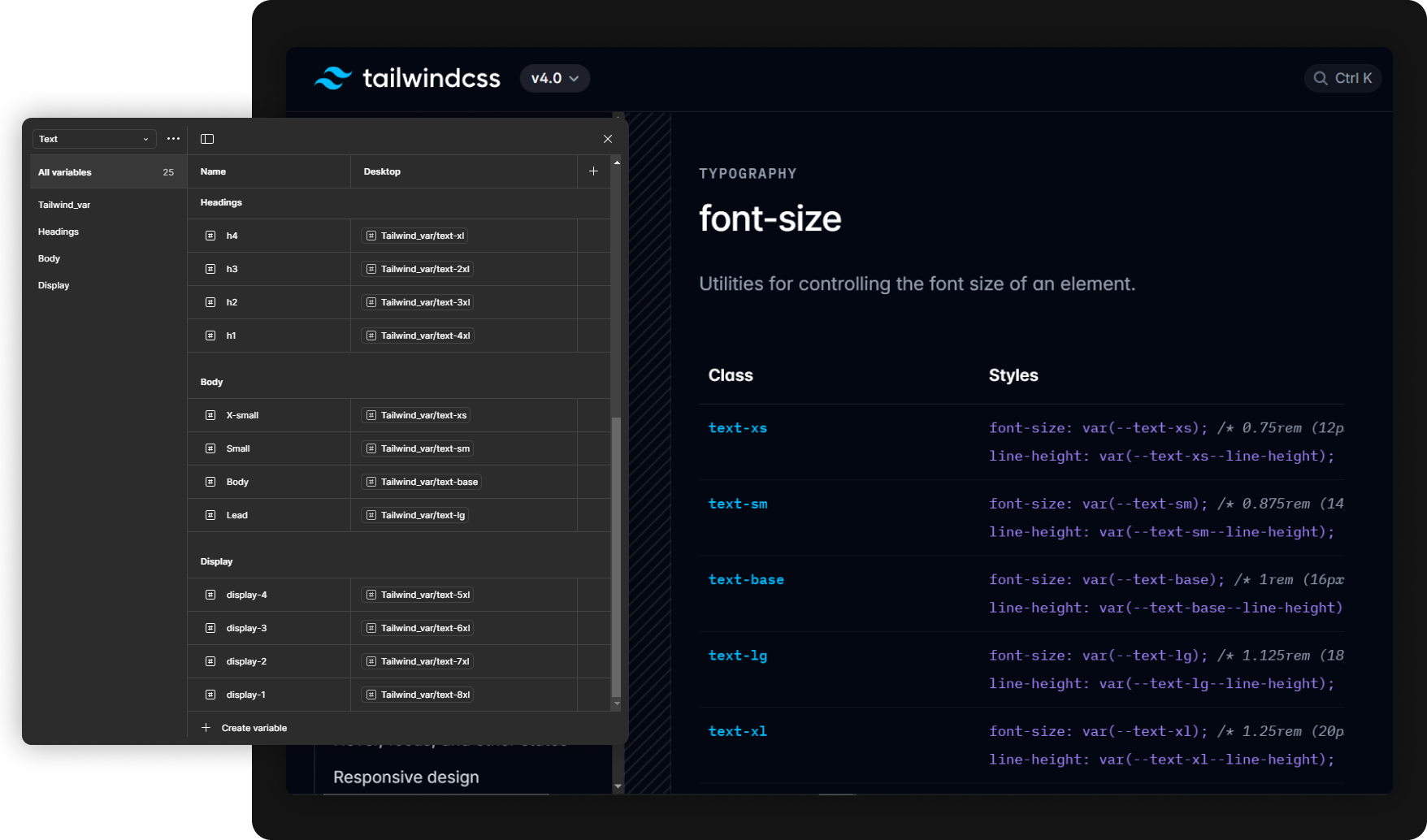
Task: Click the Name column header
Action: tap(213, 171)
